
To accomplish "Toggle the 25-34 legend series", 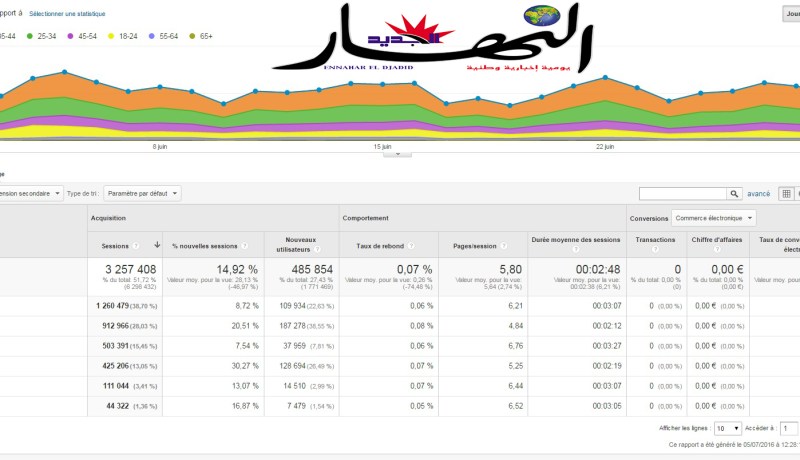I will coord(41,36).
